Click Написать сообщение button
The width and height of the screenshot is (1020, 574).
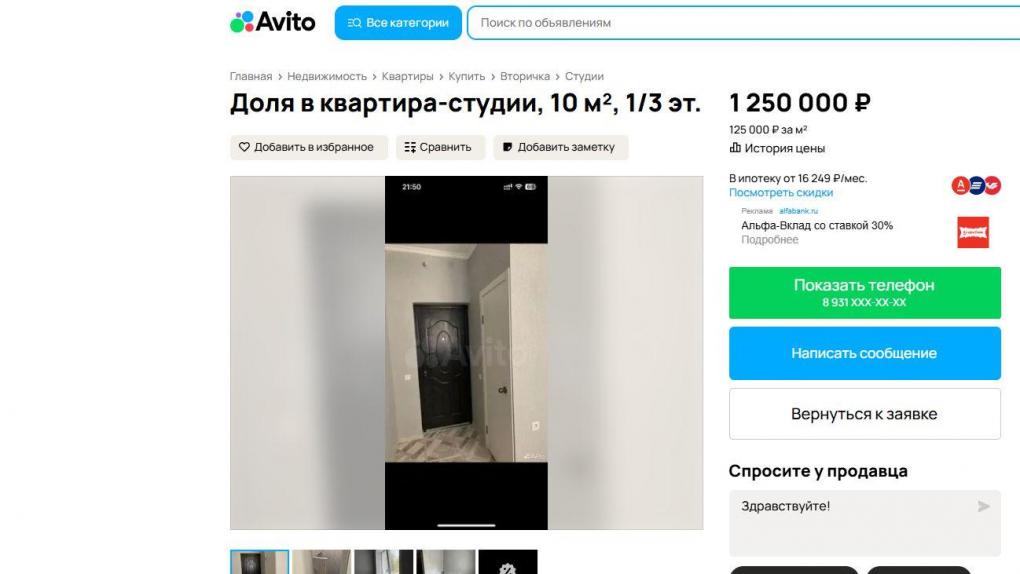click(865, 353)
